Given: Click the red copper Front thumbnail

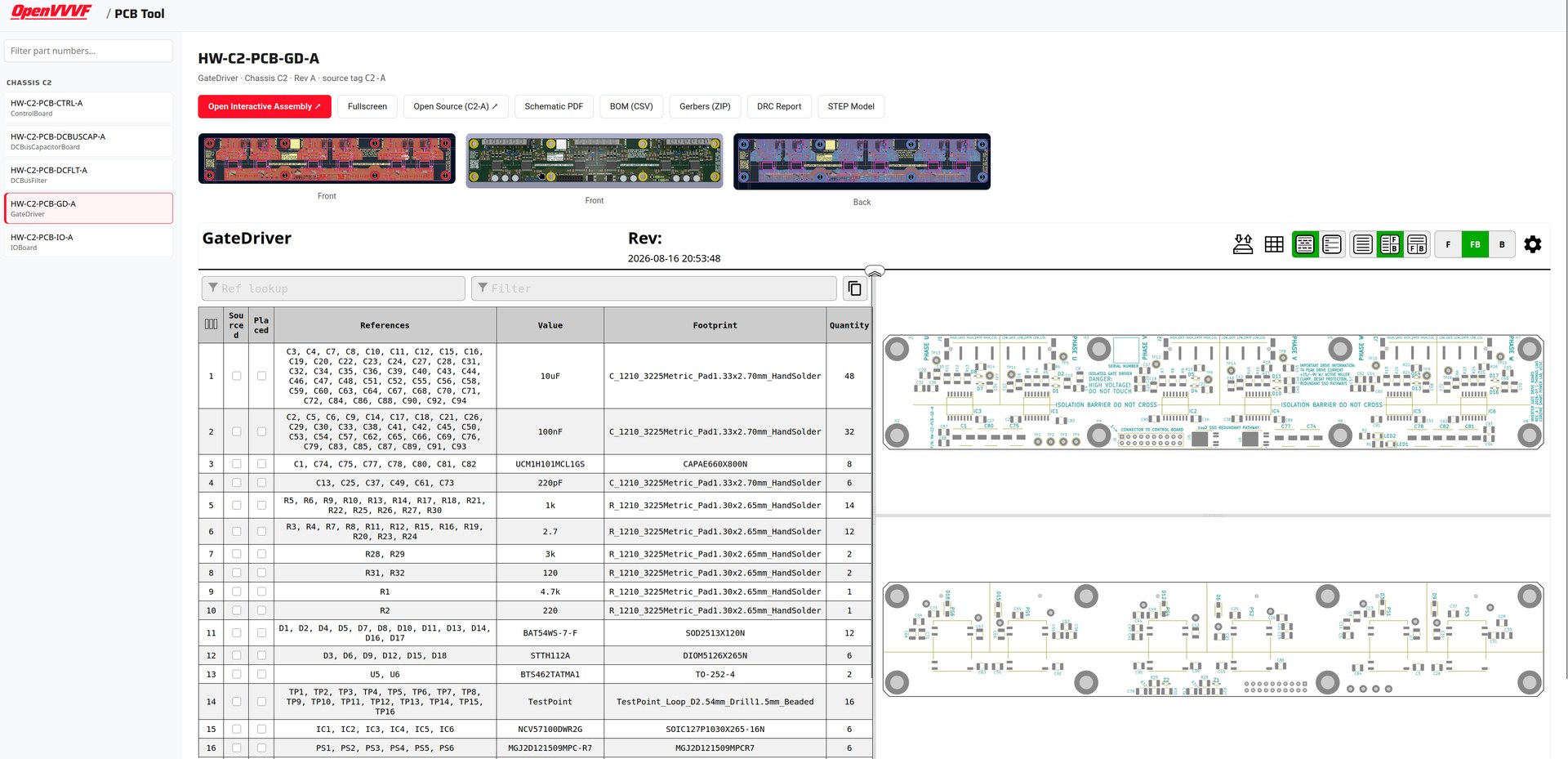Looking at the screenshot, I should coord(327,158).
